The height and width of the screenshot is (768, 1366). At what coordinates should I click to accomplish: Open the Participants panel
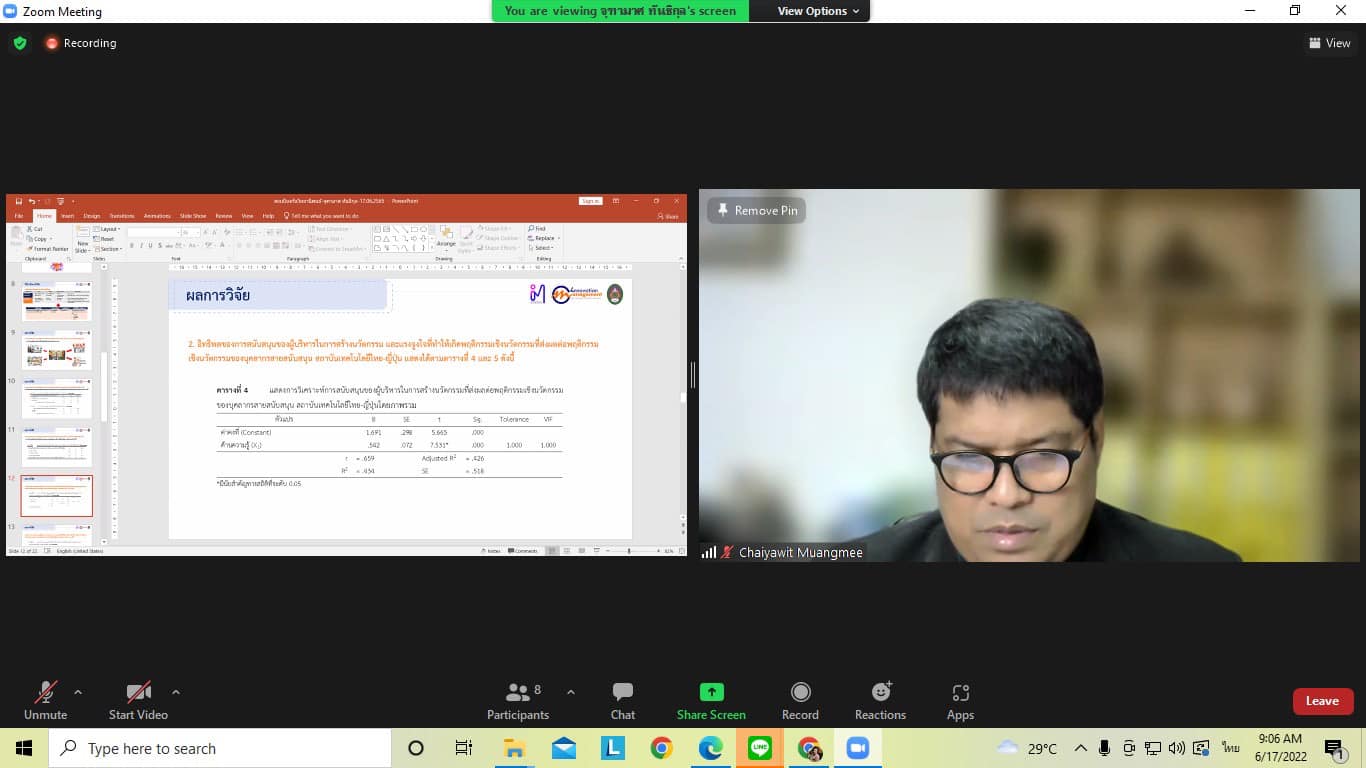click(x=517, y=700)
